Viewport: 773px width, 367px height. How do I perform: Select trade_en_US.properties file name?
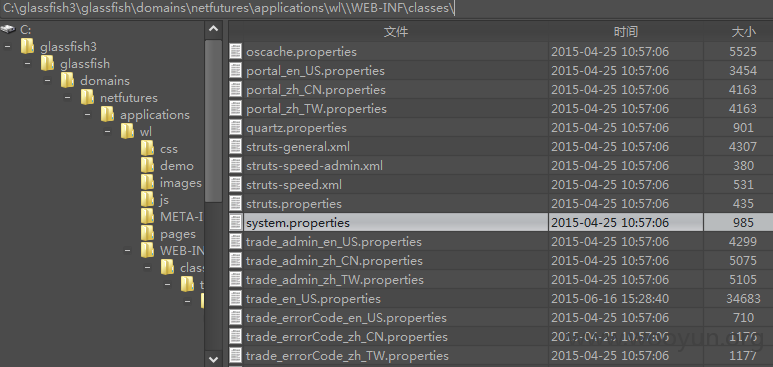coord(313,299)
